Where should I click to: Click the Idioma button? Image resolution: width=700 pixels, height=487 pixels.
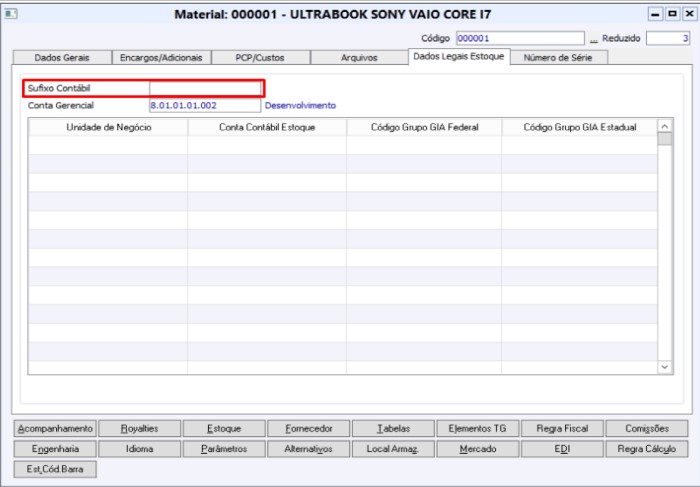[x=140, y=449]
